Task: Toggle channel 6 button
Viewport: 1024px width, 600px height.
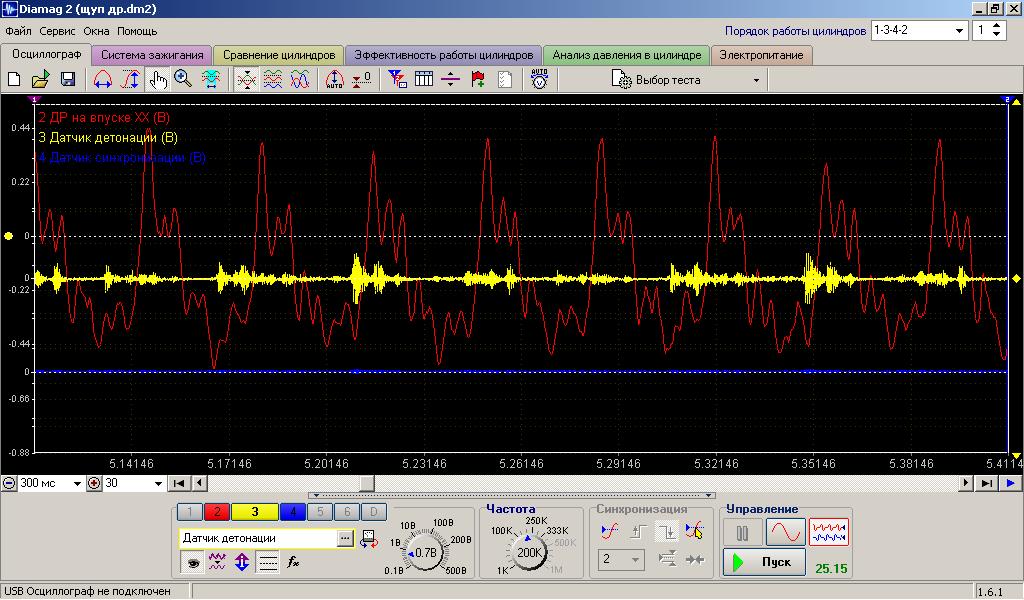Action: coord(347,512)
